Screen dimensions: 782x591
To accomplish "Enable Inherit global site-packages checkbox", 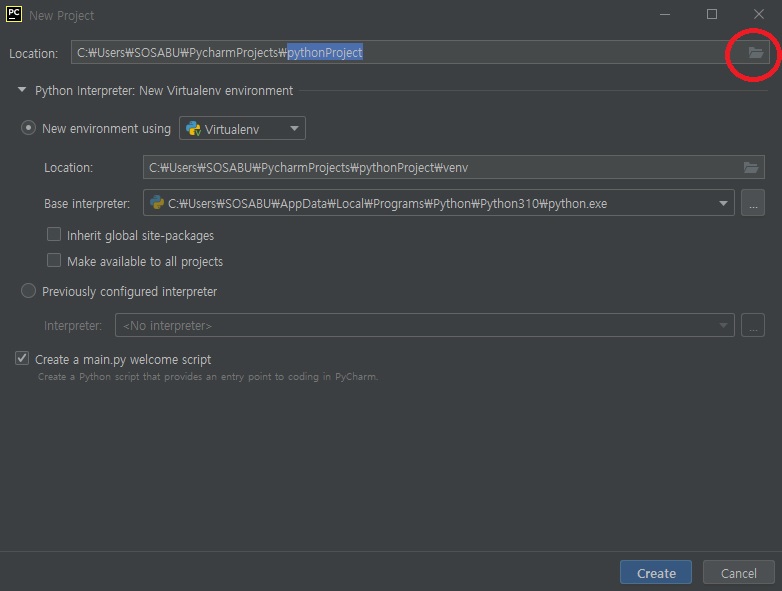I will coord(54,234).
